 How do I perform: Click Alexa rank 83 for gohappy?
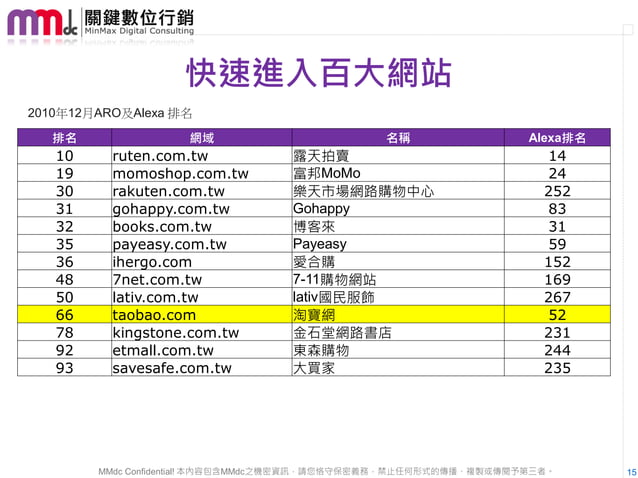(557, 209)
